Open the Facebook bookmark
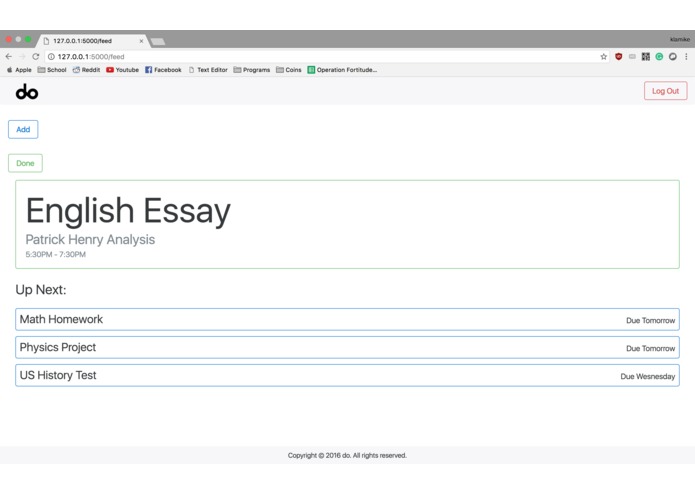This screenshot has width=695, height=494. [163, 70]
